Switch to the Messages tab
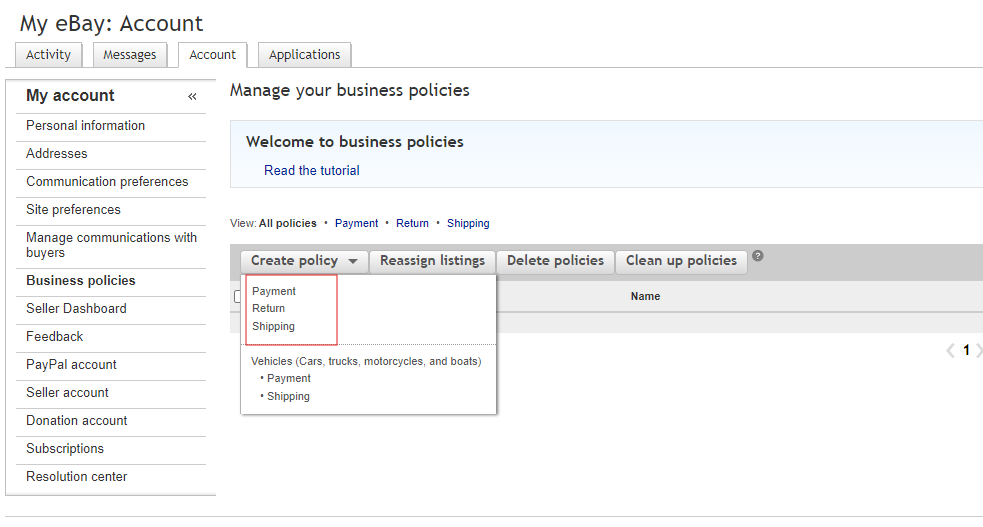The height and width of the screenshot is (527, 983). point(129,55)
